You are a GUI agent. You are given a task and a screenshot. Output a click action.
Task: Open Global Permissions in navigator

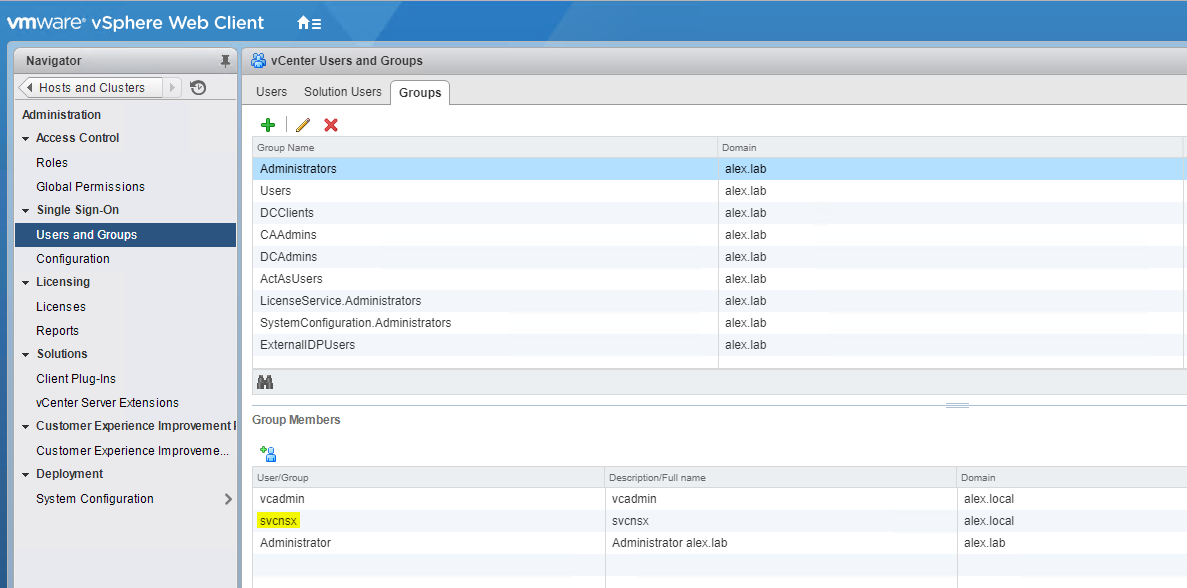click(90, 187)
